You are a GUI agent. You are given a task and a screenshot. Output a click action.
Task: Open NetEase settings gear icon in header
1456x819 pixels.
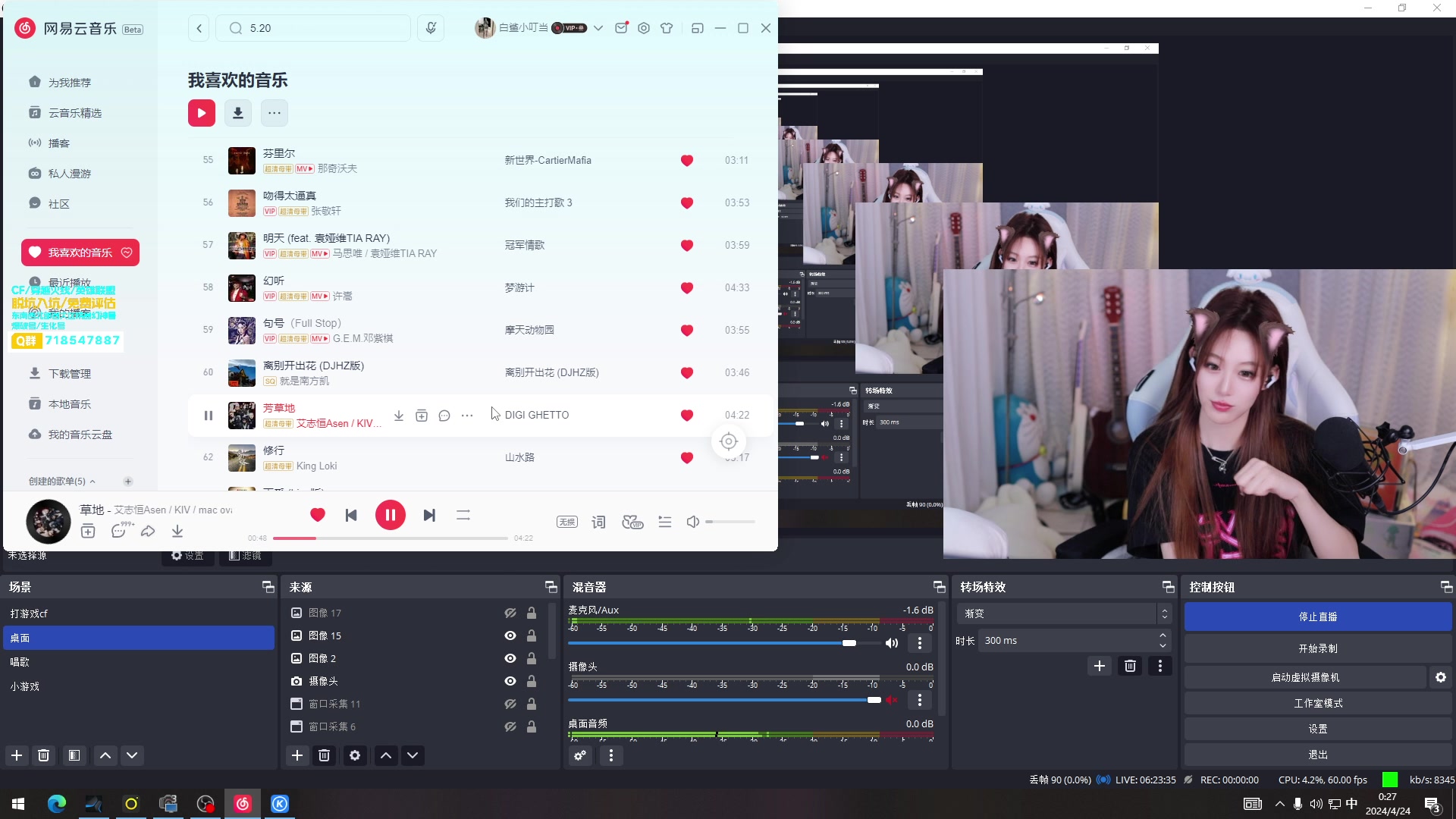point(644,28)
